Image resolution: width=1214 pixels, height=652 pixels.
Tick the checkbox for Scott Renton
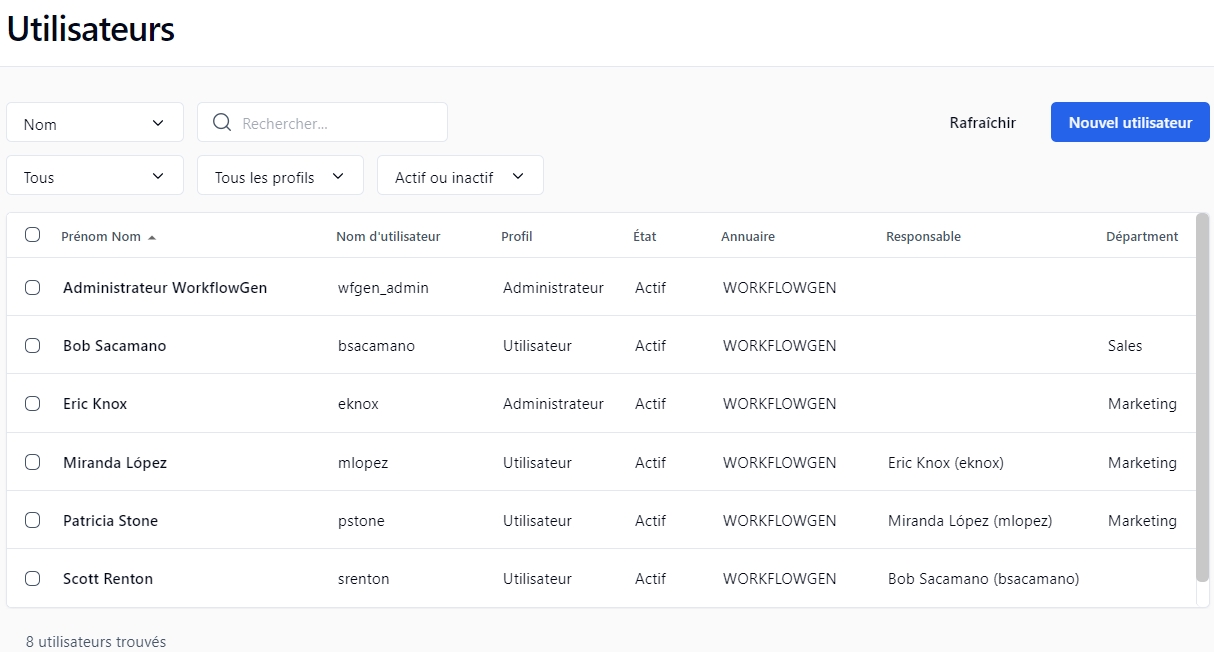point(33,579)
